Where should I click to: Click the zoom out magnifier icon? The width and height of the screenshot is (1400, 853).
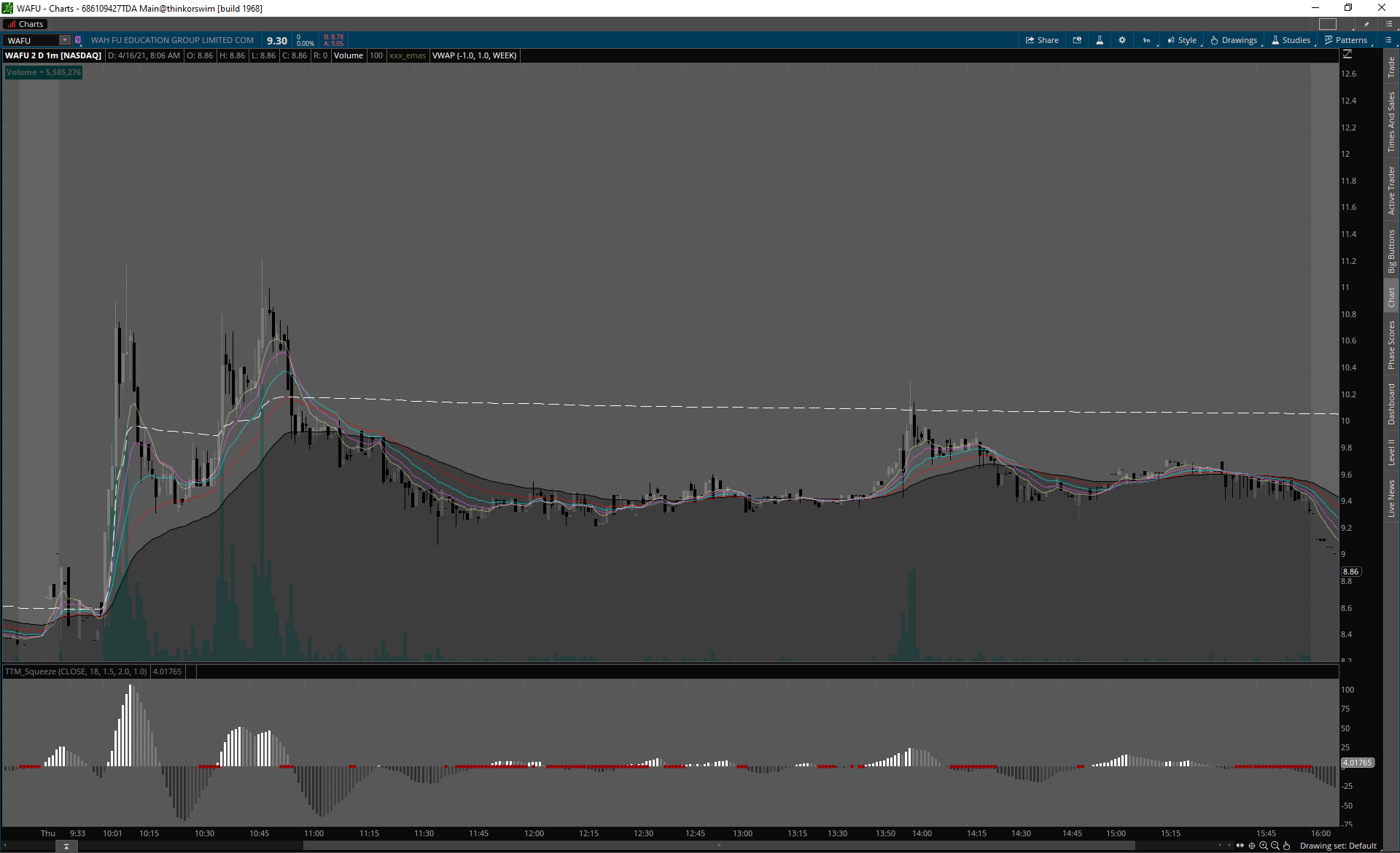tap(1275, 846)
